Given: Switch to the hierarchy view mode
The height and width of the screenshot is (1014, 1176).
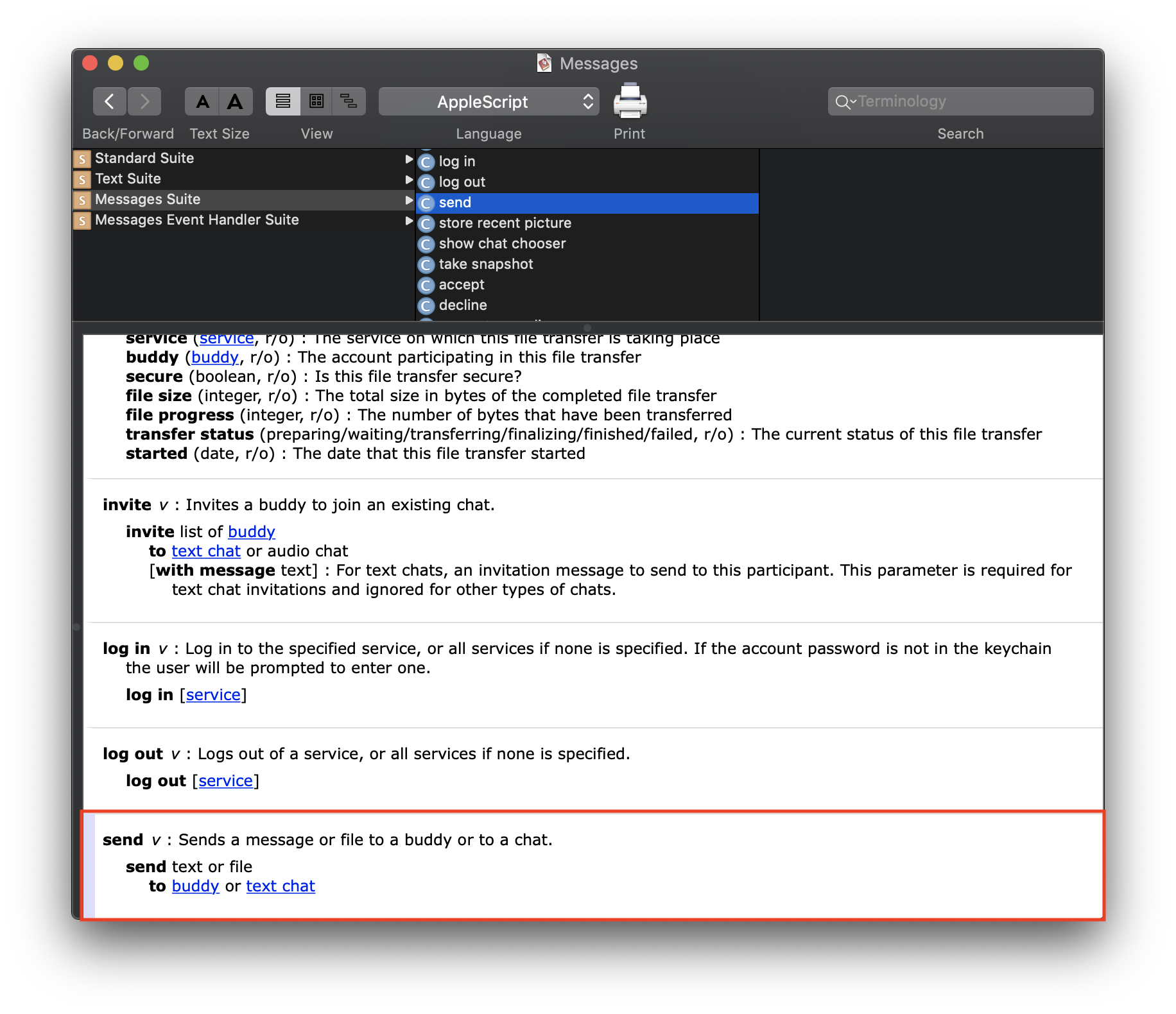Looking at the screenshot, I should 349,101.
